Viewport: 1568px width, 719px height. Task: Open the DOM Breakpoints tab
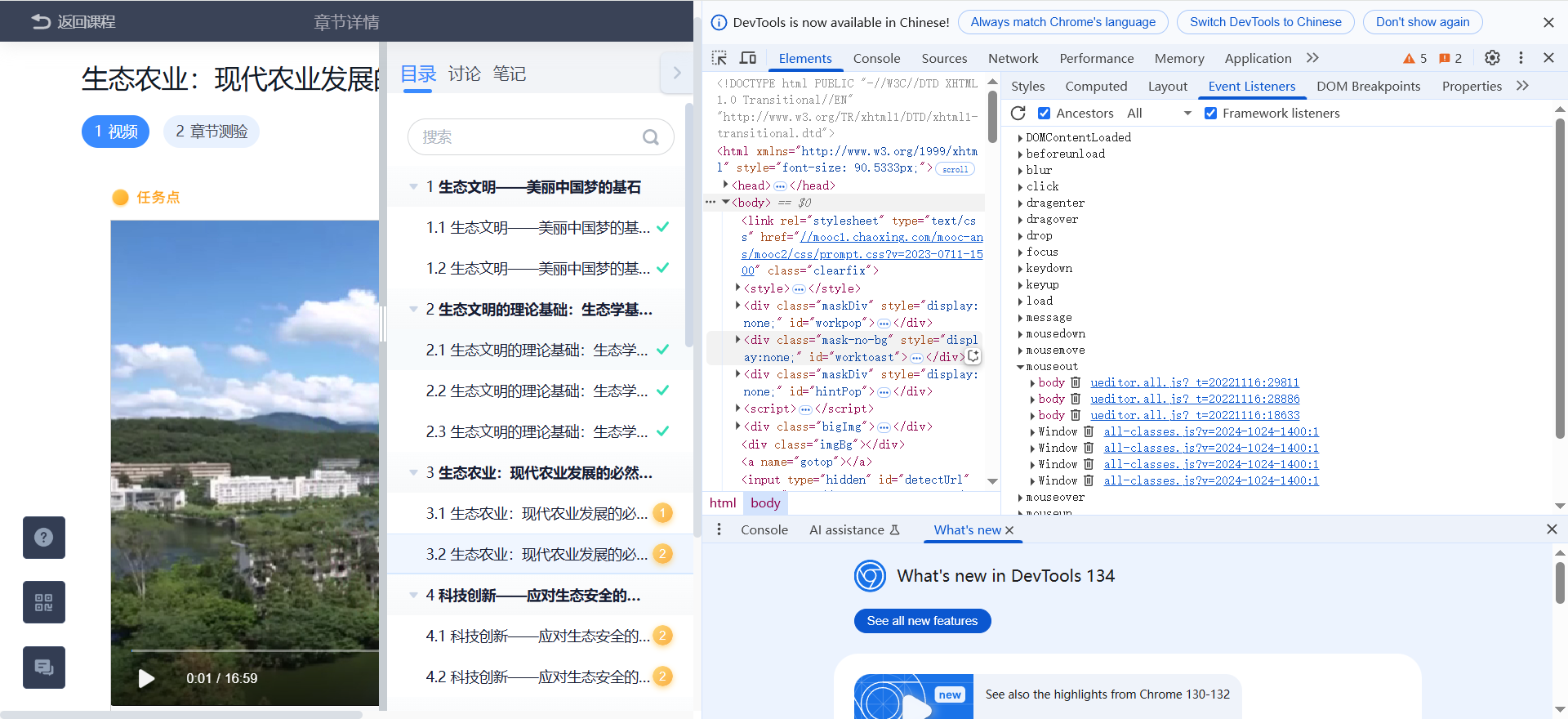point(1368,86)
